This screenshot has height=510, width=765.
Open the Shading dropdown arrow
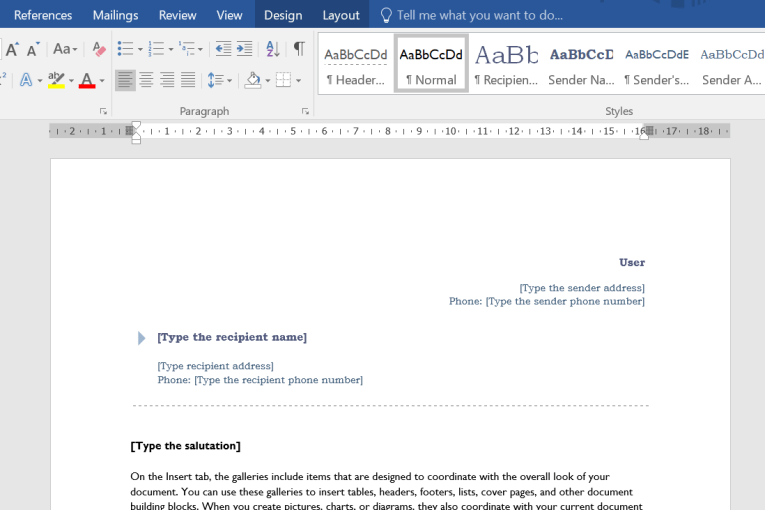267,81
